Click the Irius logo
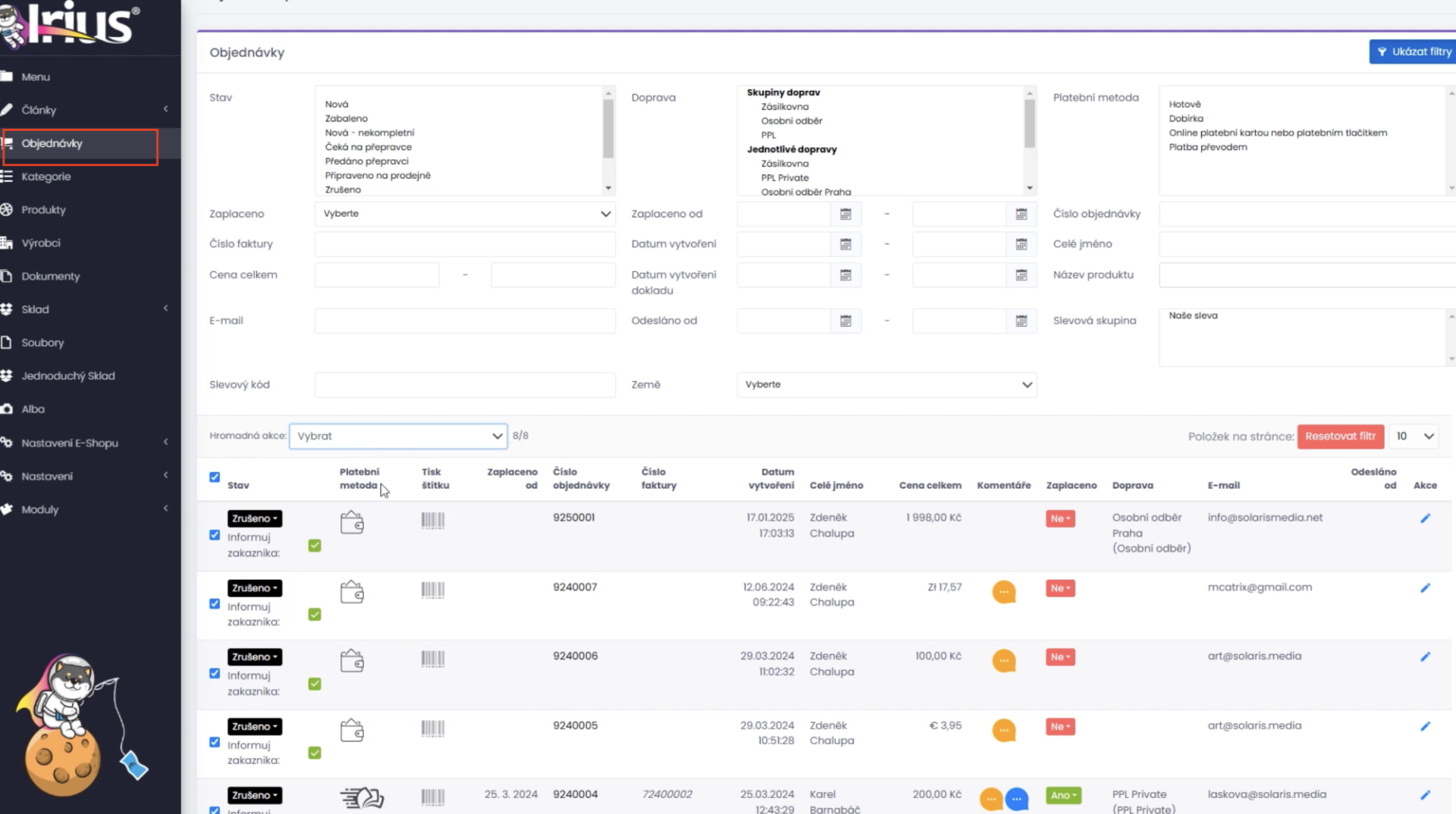This screenshot has width=1456, height=814. [x=70, y=24]
